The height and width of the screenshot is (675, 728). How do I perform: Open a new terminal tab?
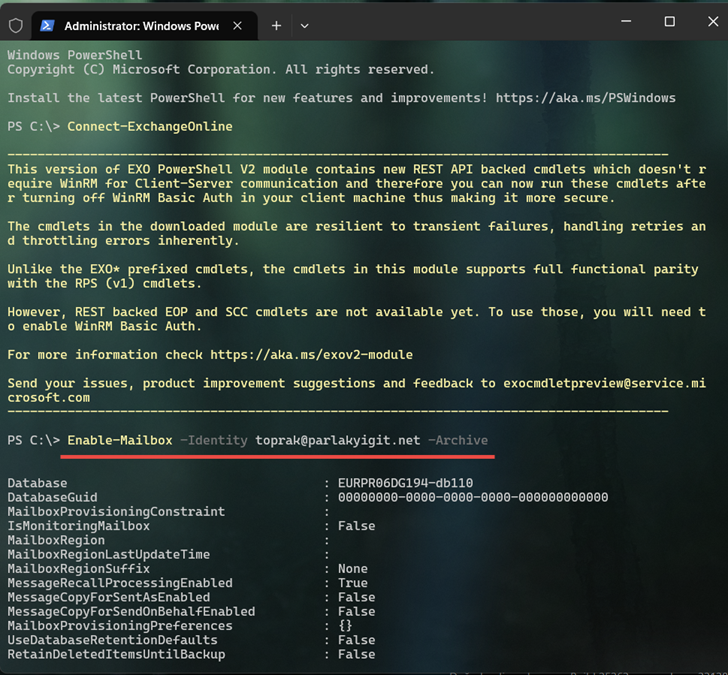click(x=276, y=26)
